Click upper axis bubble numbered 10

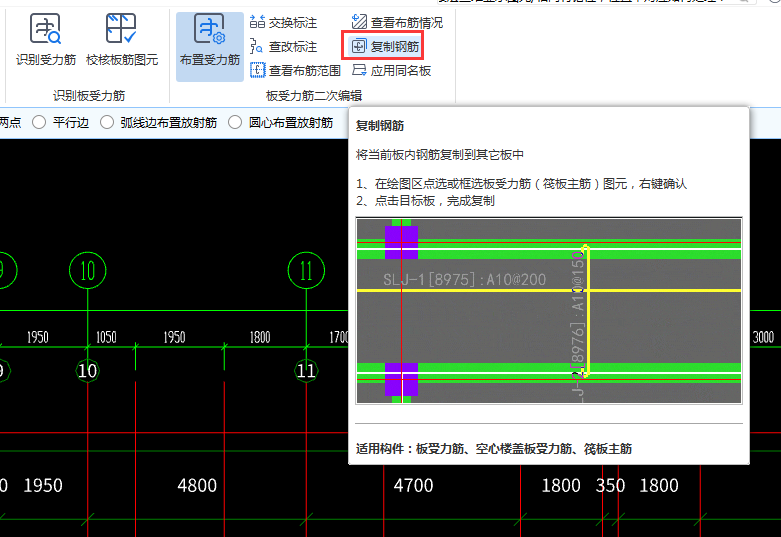(88, 270)
